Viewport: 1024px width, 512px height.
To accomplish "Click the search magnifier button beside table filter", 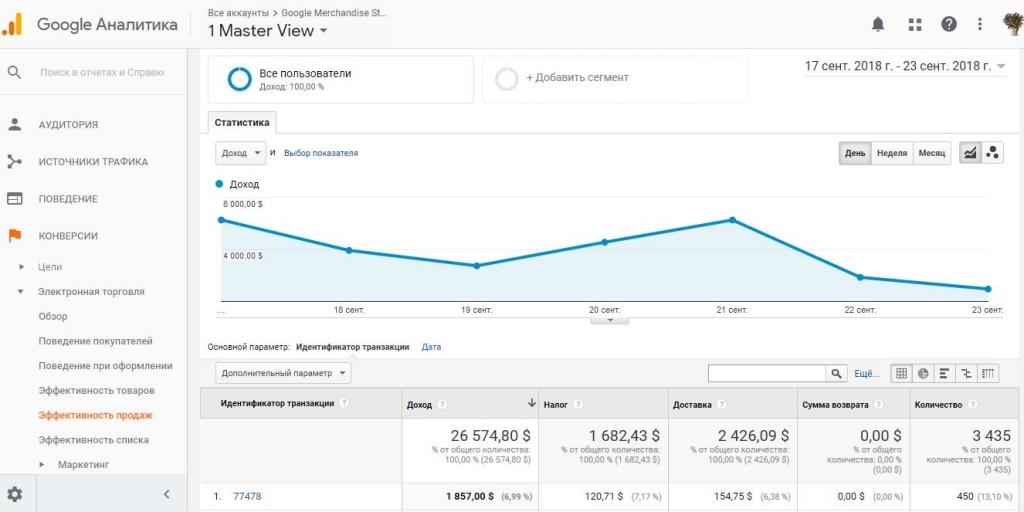I will 835,374.
